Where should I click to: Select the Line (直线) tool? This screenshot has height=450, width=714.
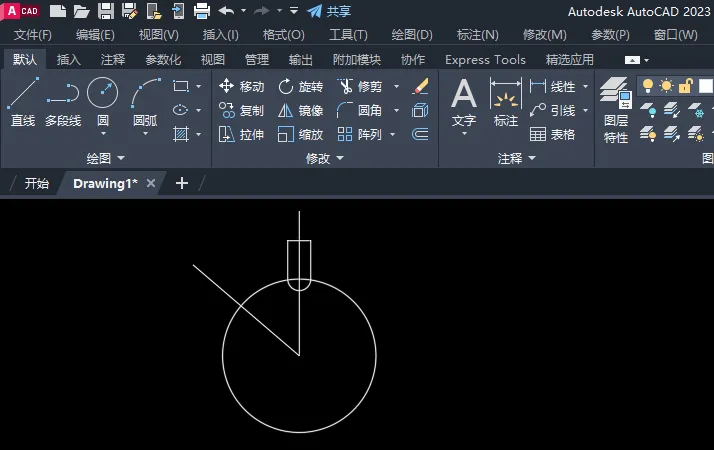23,102
